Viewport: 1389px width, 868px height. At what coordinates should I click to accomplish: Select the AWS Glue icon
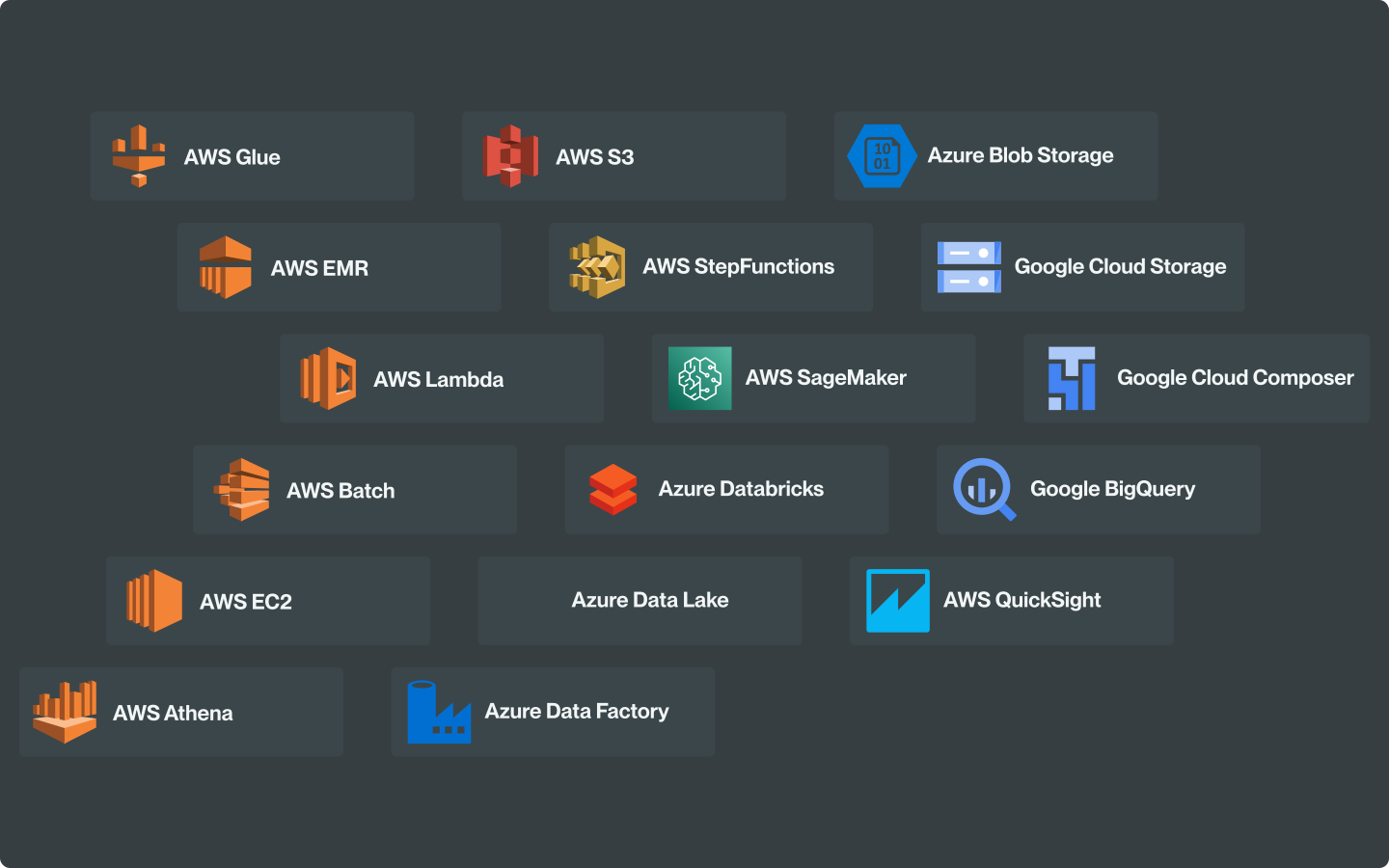(139, 155)
